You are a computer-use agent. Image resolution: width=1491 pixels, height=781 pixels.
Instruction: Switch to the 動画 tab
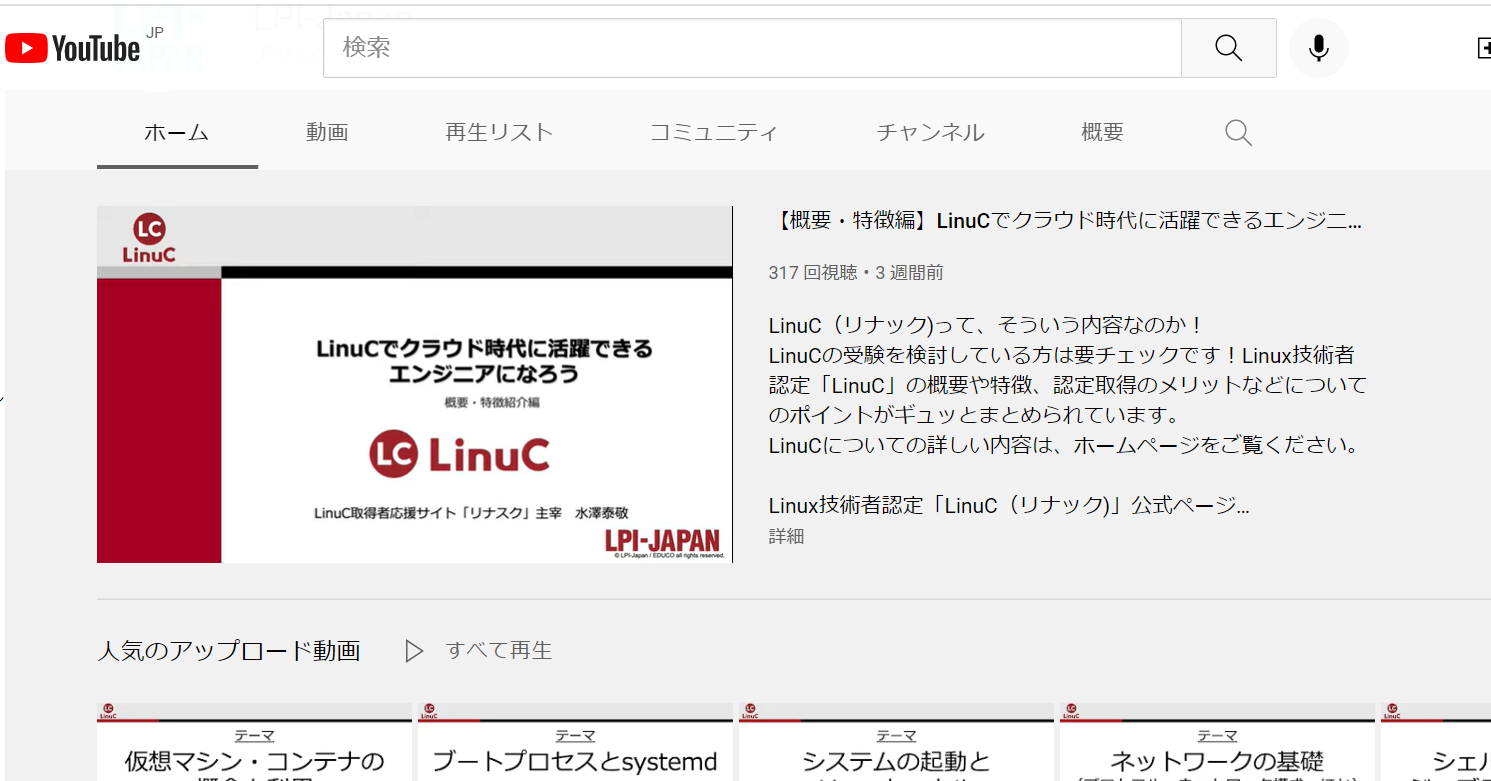(x=327, y=132)
